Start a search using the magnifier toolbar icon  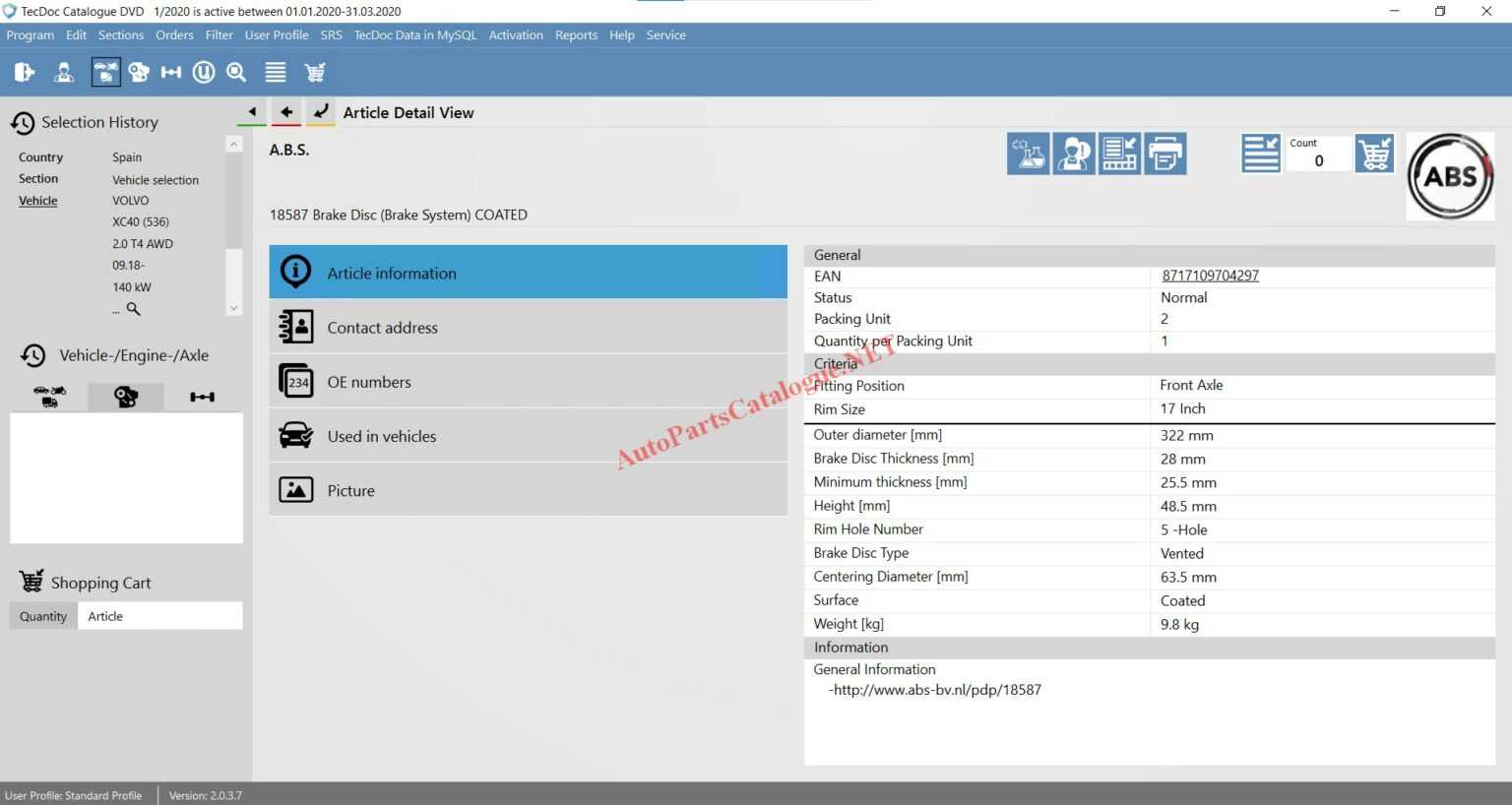point(236,71)
